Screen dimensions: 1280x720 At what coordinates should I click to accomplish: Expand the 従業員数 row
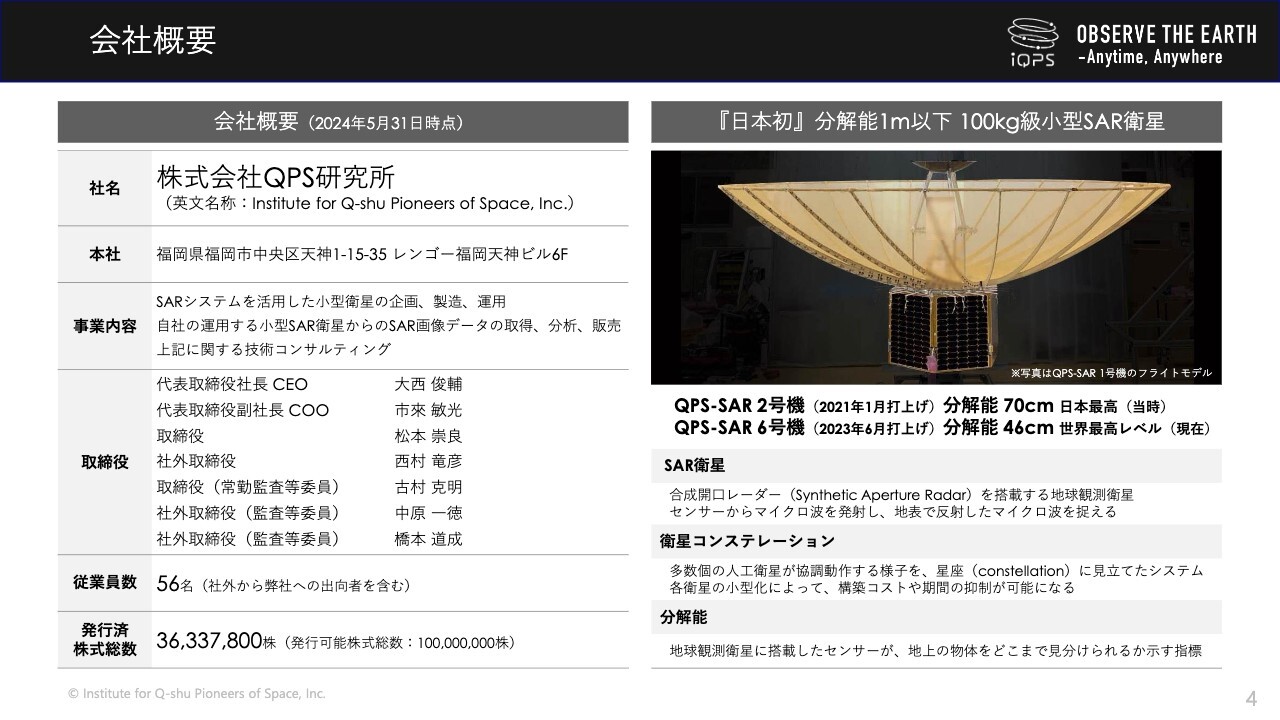click(103, 583)
